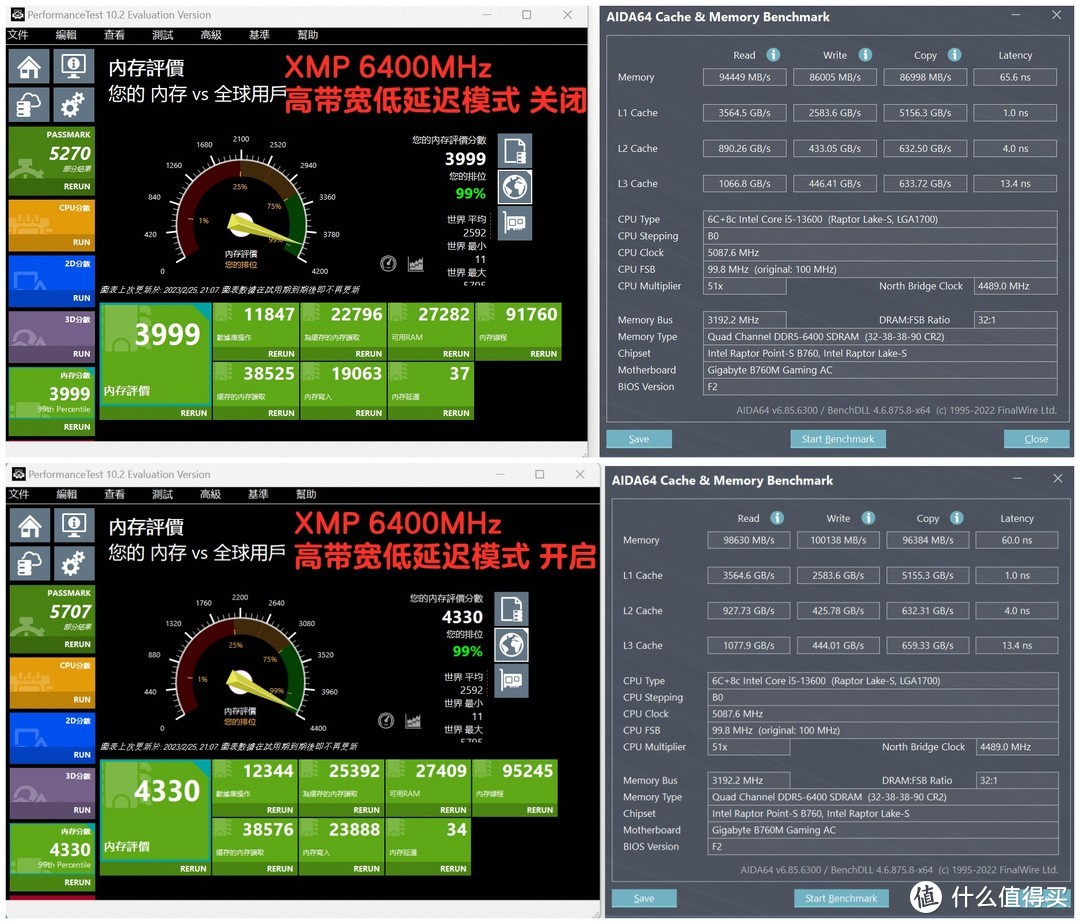The width and height of the screenshot is (1080, 924).
Task: Click Start Benchmark in AIDA64 window with 94449 MB/s read
Action: pyautogui.click(x=838, y=439)
